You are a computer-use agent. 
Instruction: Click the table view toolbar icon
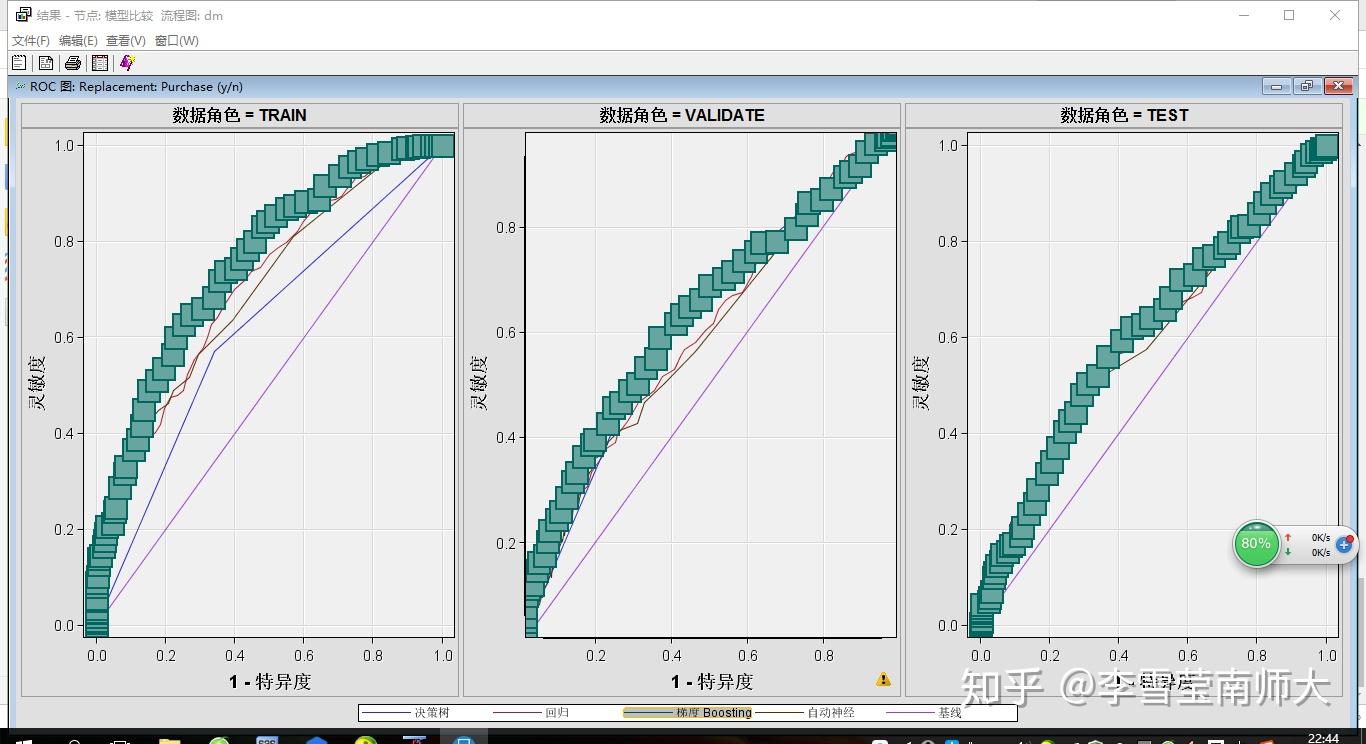100,63
